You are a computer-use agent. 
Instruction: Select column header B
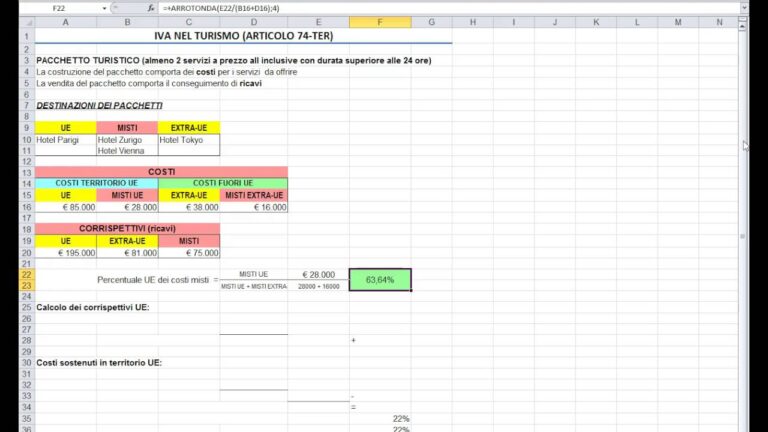click(127, 23)
